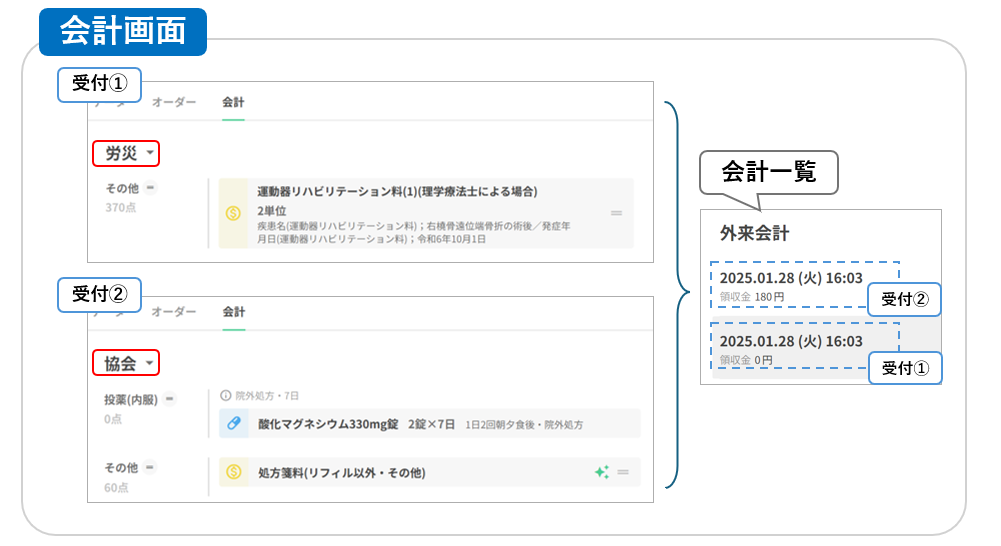Select the 酸化マグネシウム330mg錠 item row
Viewport: 1001px width, 546px height.
point(420,424)
